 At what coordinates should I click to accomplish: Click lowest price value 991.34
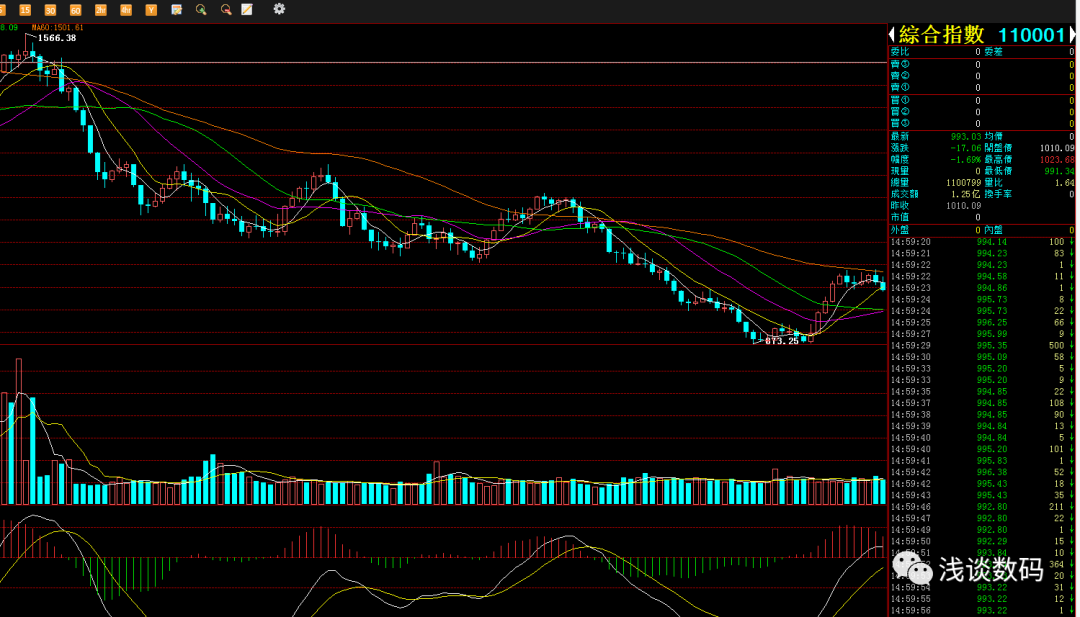[1059, 171]
